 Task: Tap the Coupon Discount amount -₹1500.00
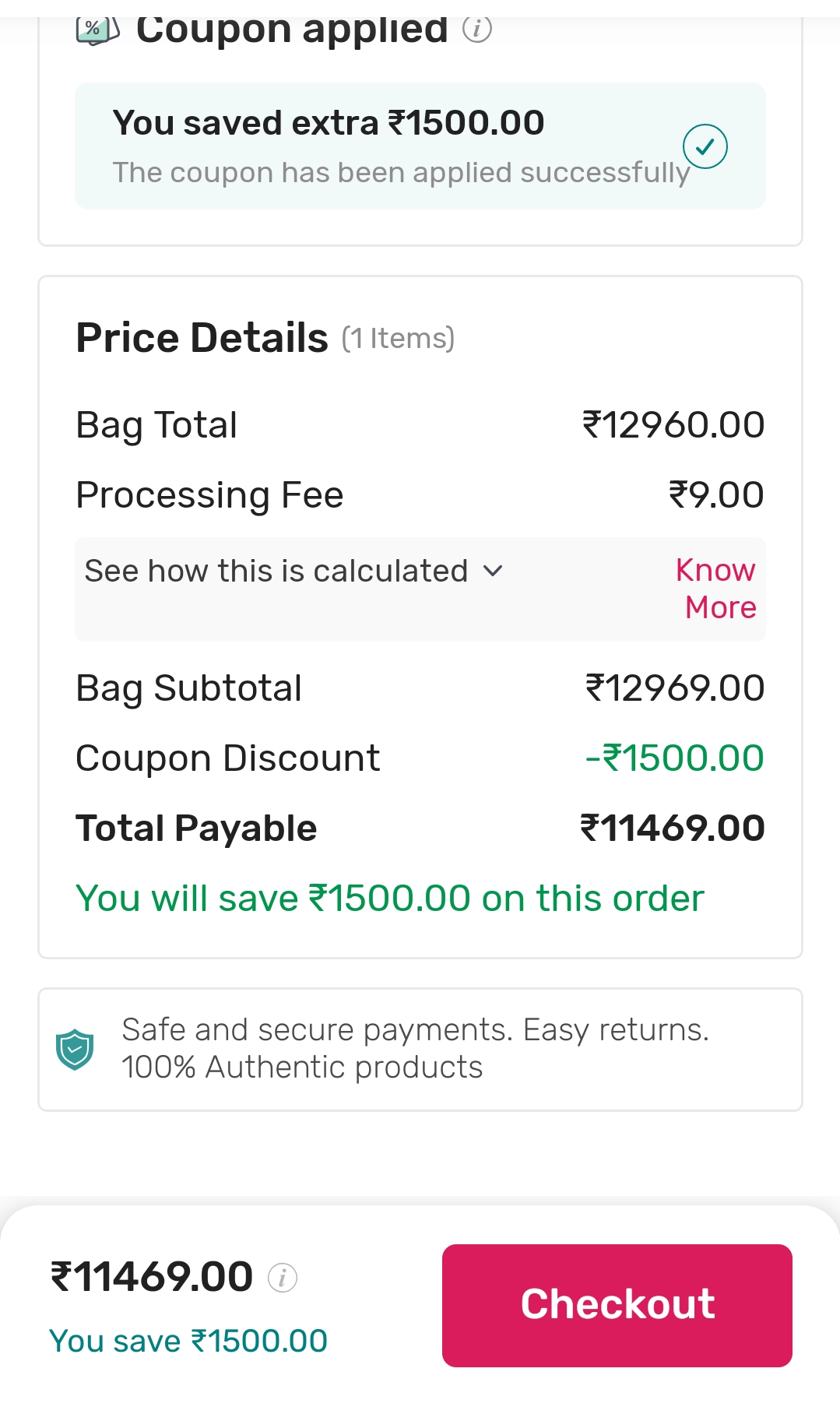pyautogui.click(x=674, y=758)
